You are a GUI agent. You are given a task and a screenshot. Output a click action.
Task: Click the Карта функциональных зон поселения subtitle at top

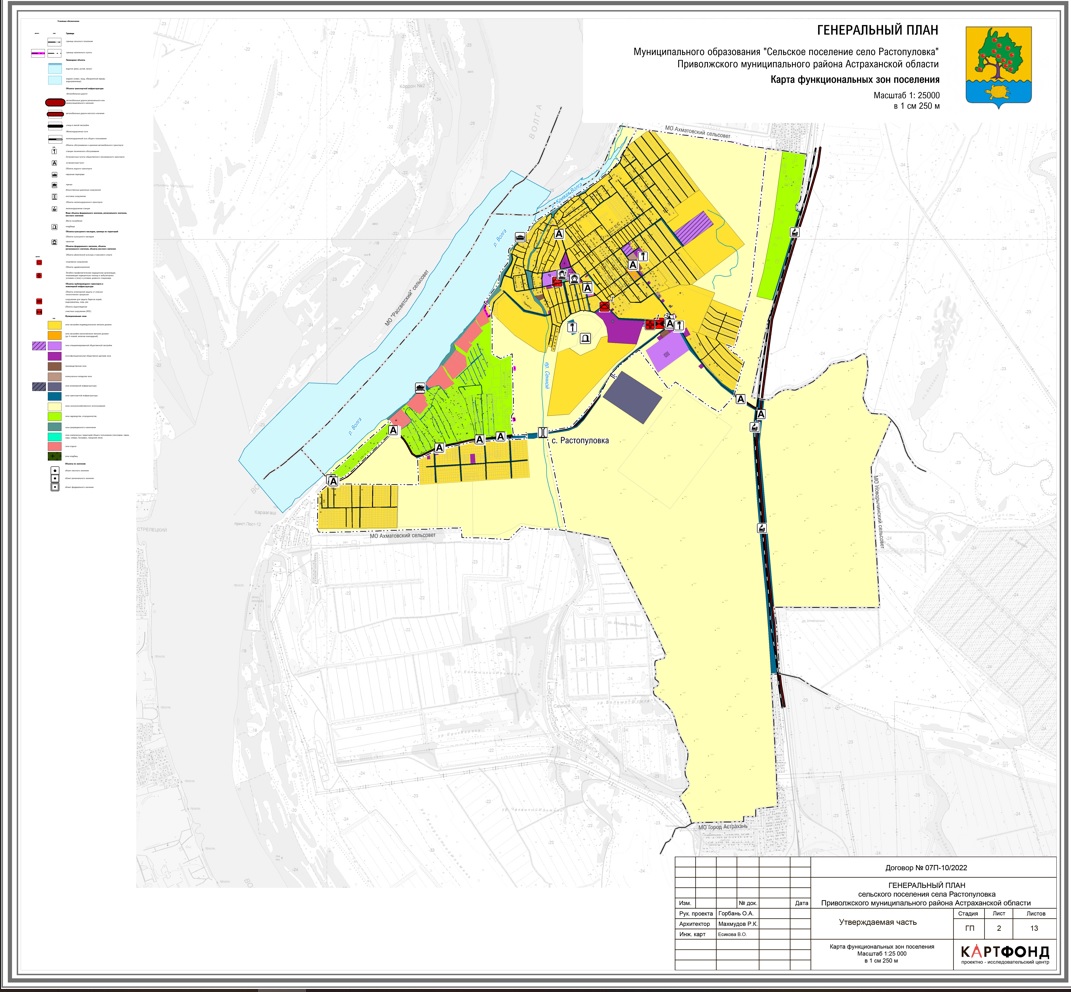click(x=855, y=80)
